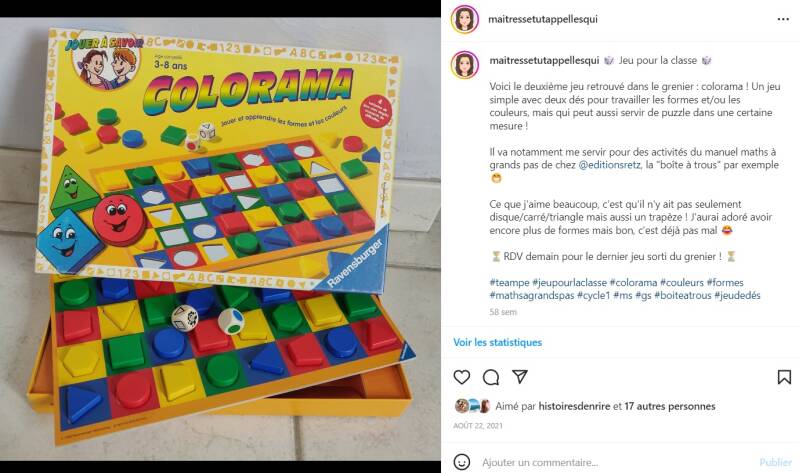This screenshot has width=799, height=473.
Task: Save the post with the bookmark icon
Action: click(784, 377)
